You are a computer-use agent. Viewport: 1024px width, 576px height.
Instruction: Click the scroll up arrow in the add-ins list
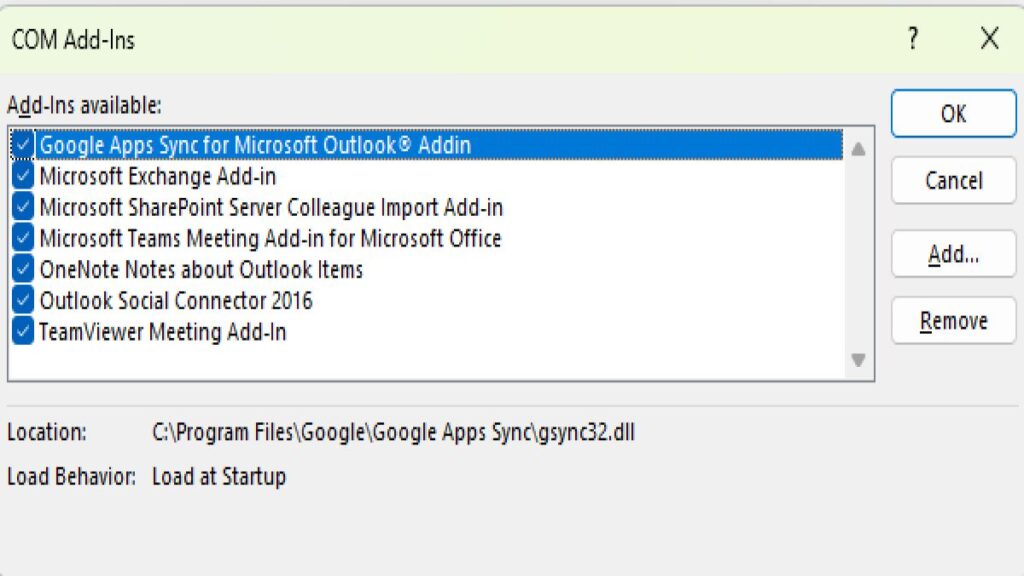pyautogui.click(x=857, y=149)
